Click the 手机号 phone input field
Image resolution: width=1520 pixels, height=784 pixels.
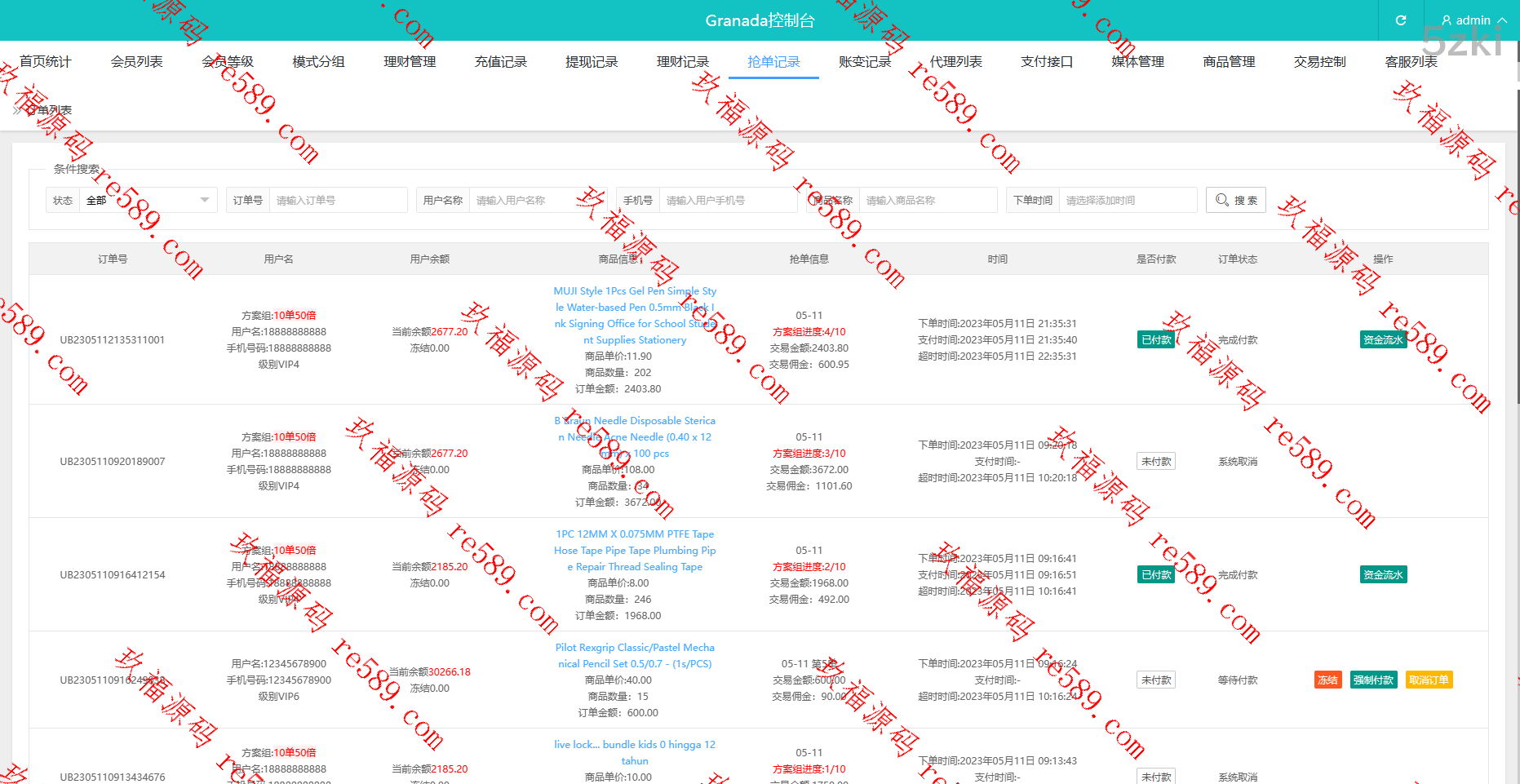point(726,200)
